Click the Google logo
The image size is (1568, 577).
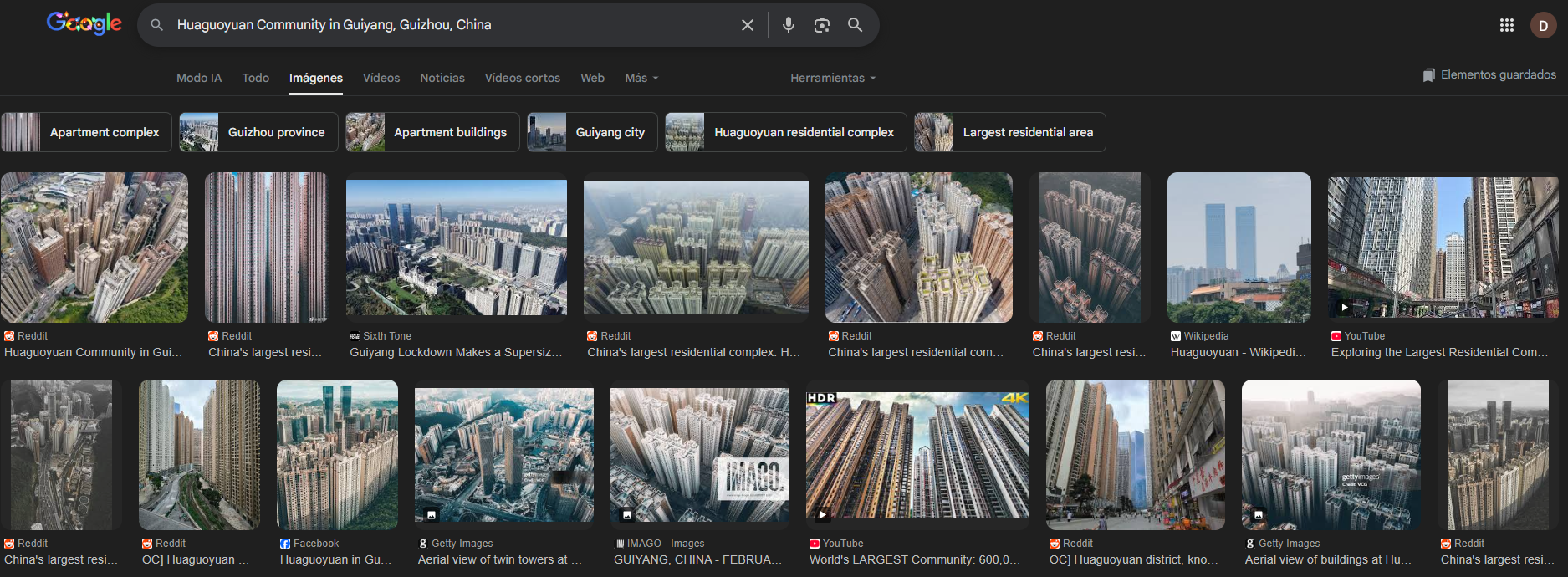(84, 23)
